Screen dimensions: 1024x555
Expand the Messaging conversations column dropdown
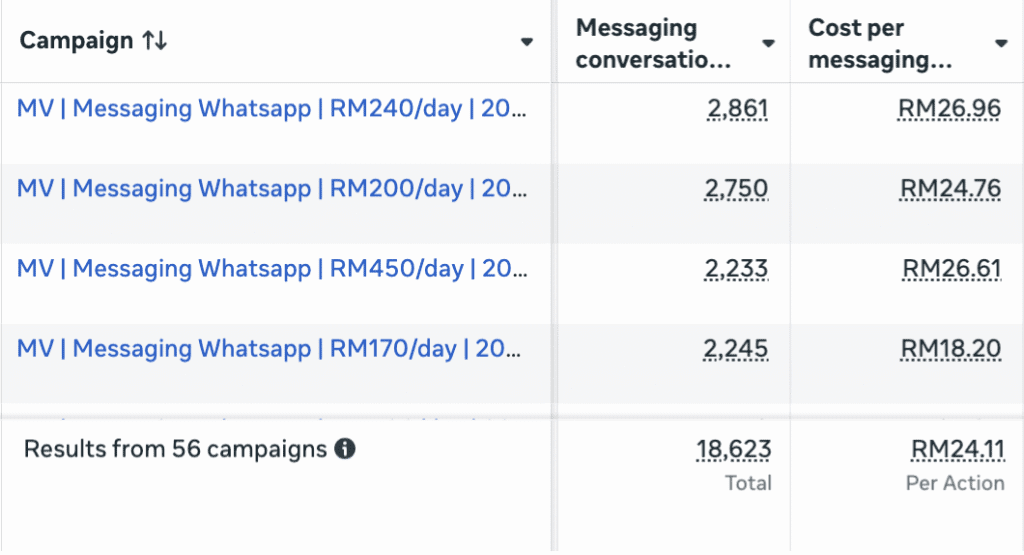[x=768, y=43]
